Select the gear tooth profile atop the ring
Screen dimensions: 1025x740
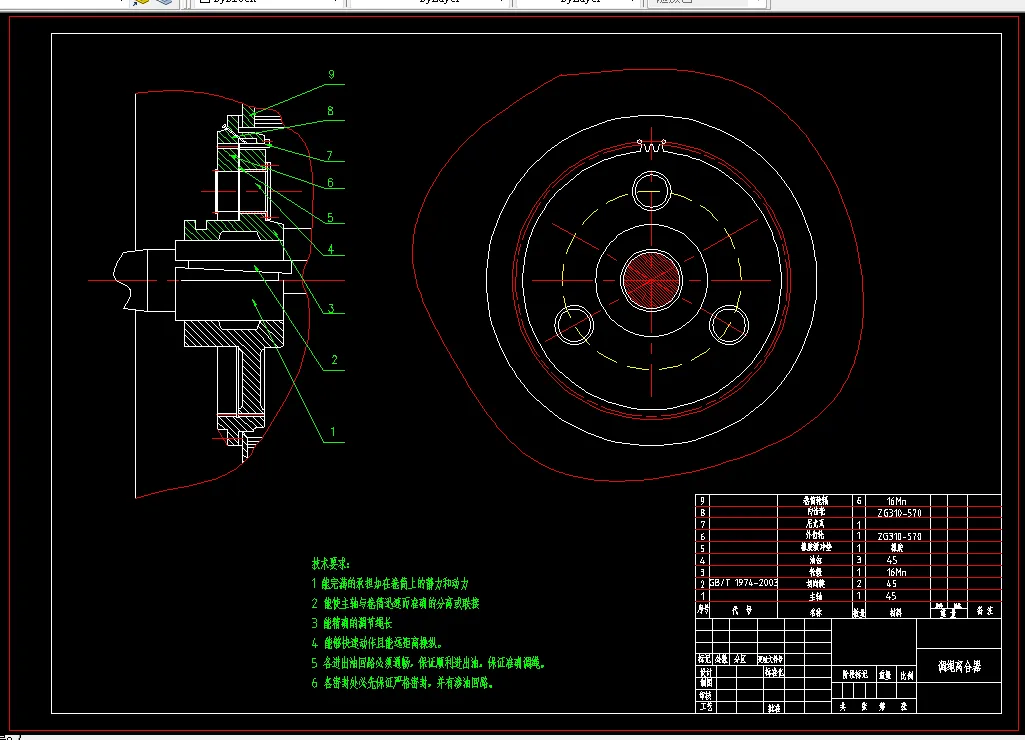[651, 146]
